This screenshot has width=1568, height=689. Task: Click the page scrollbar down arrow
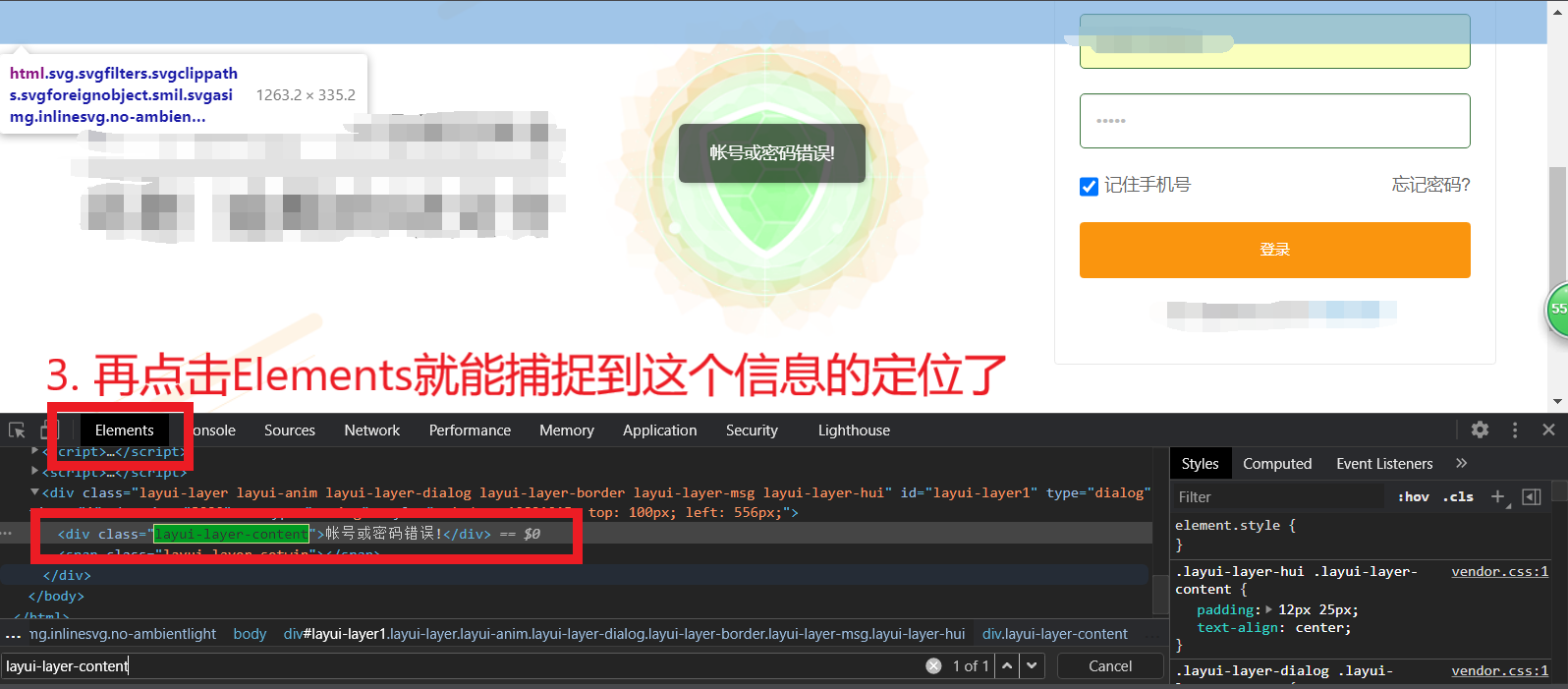(x=1556, y=401)
